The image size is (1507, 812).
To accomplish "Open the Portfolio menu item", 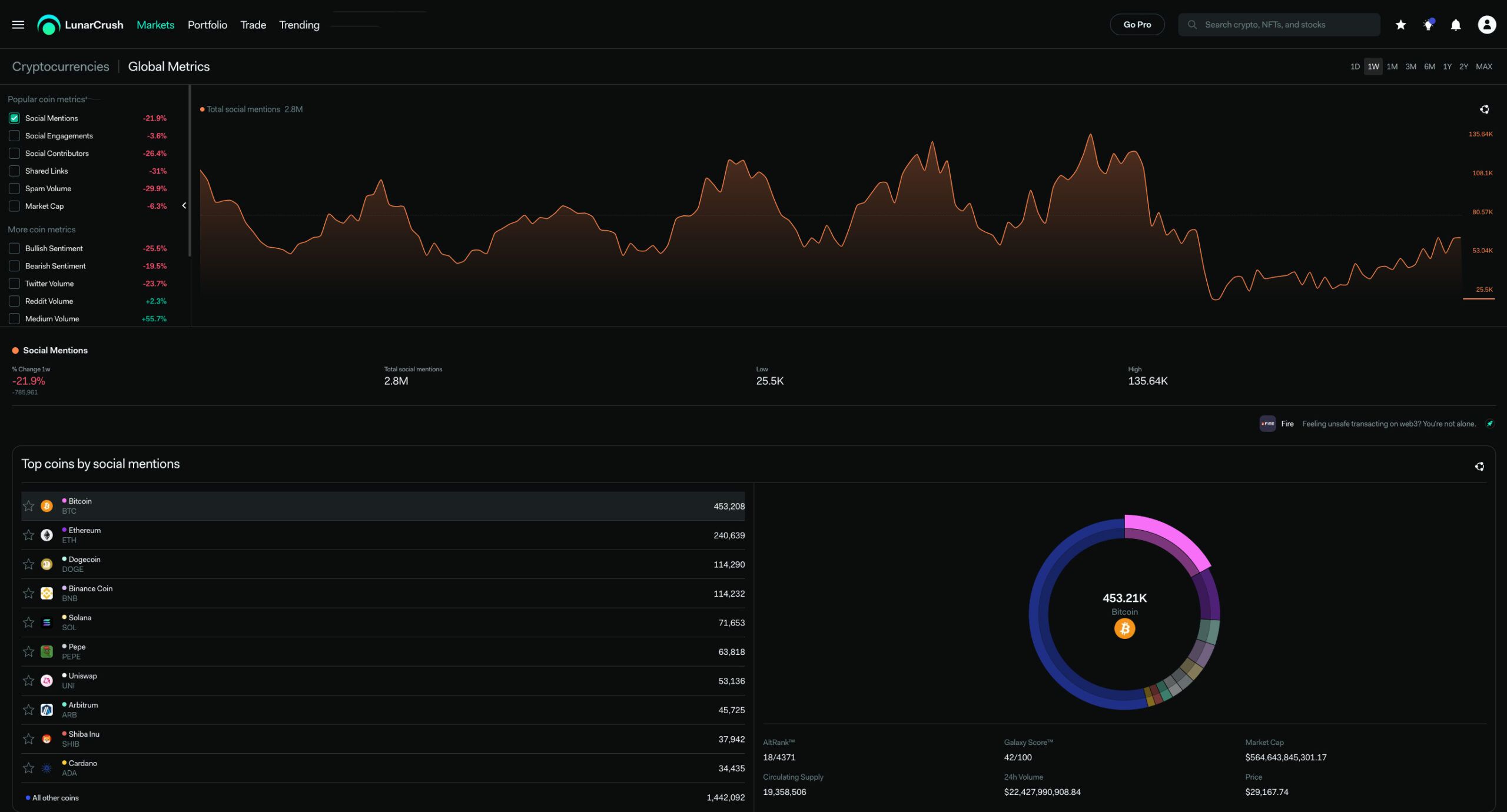I will pyautogui.click(x=207, y=25).
